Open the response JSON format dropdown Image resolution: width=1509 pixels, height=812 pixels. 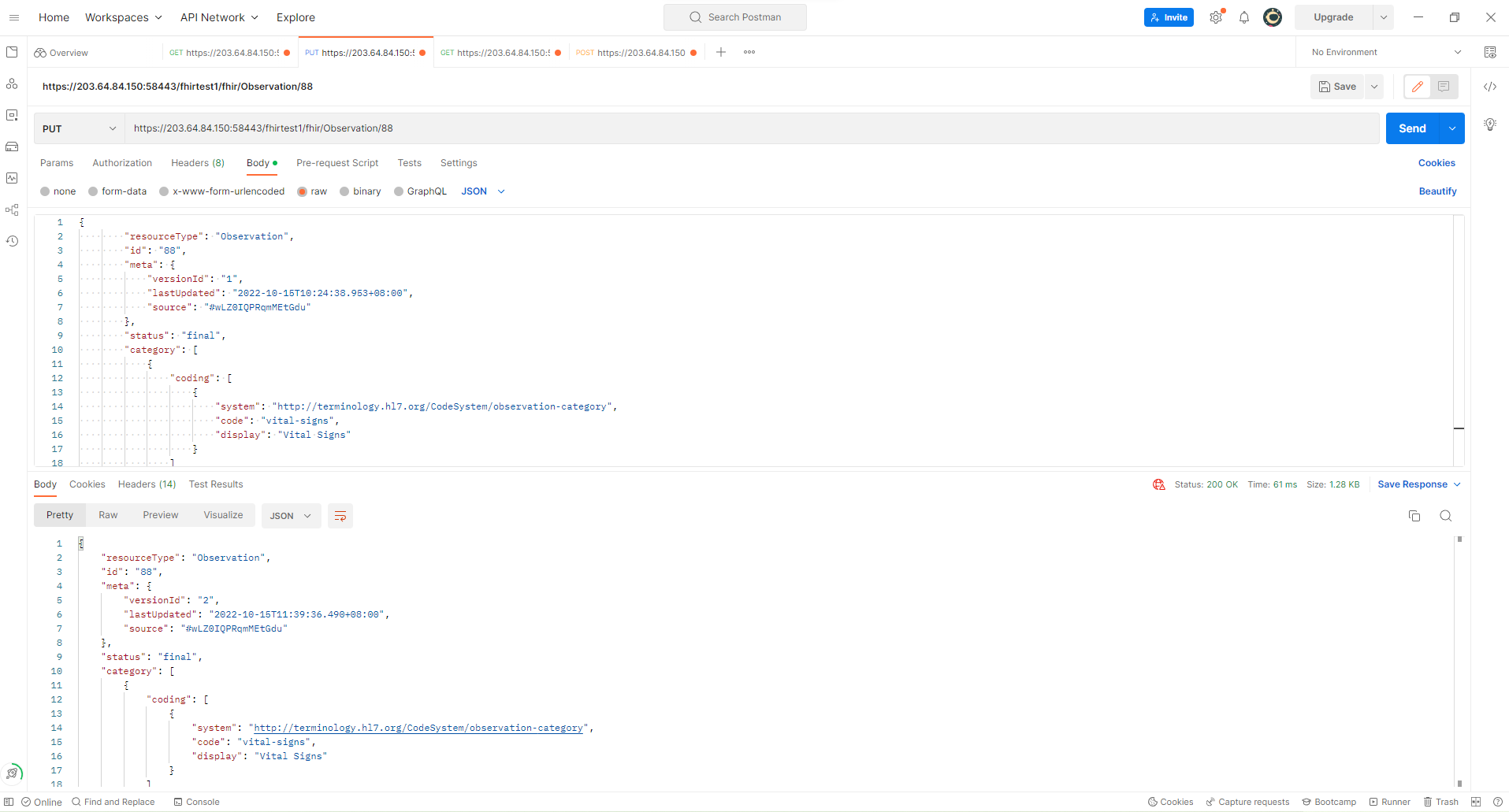pyautogui.click(x=291, y=516)
